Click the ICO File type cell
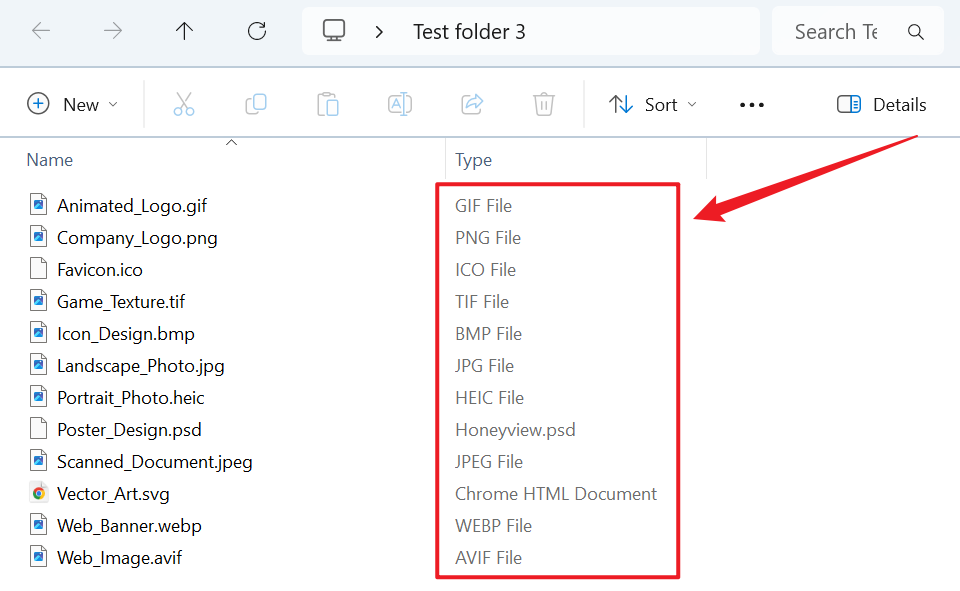 (x=486, y=269)
